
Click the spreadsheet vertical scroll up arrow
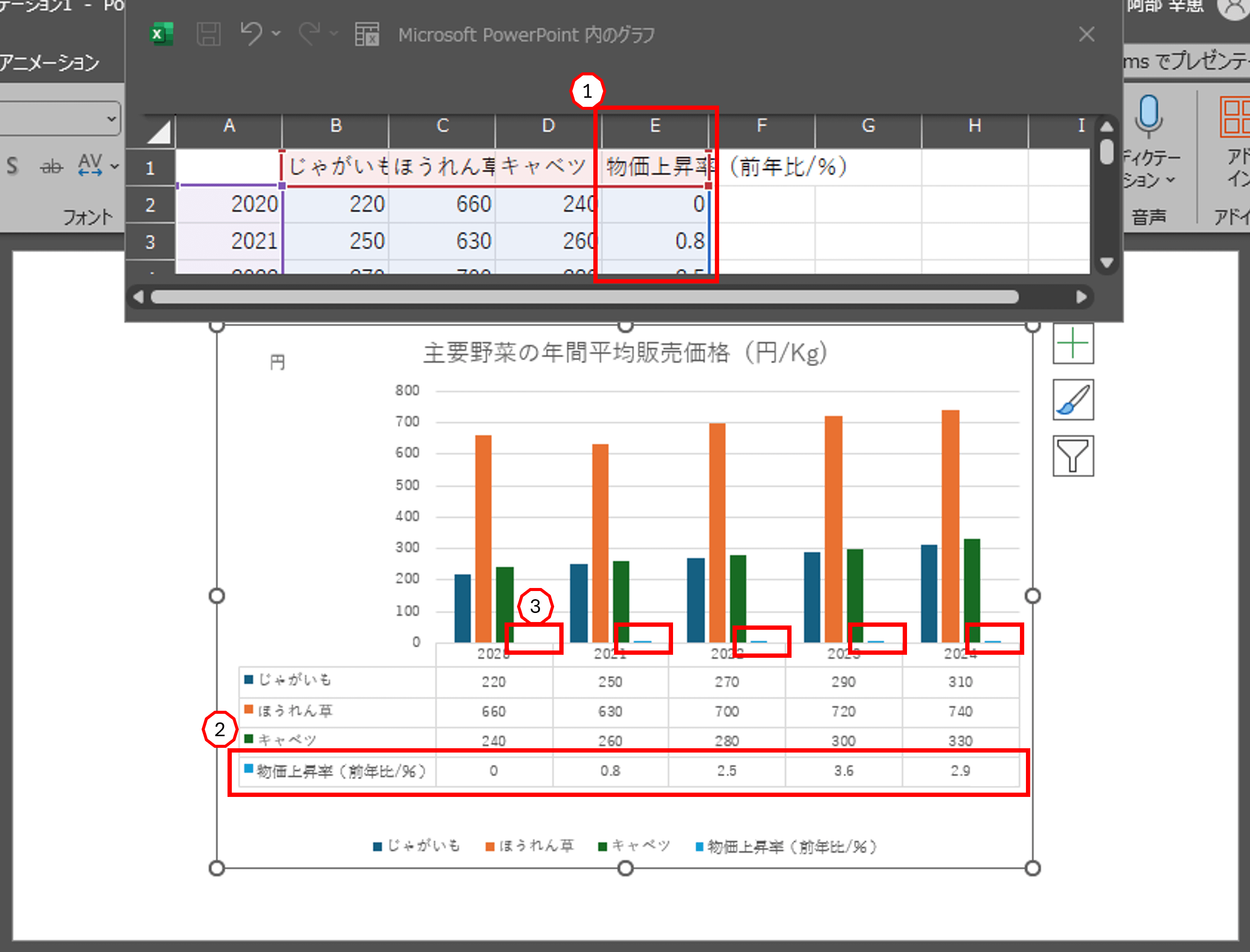(x=1107, y=126)
